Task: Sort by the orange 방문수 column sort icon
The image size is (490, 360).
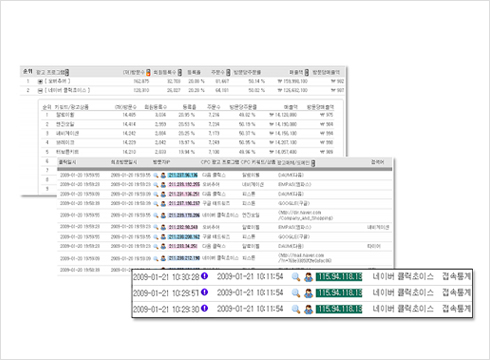Action: pos(148,72)
